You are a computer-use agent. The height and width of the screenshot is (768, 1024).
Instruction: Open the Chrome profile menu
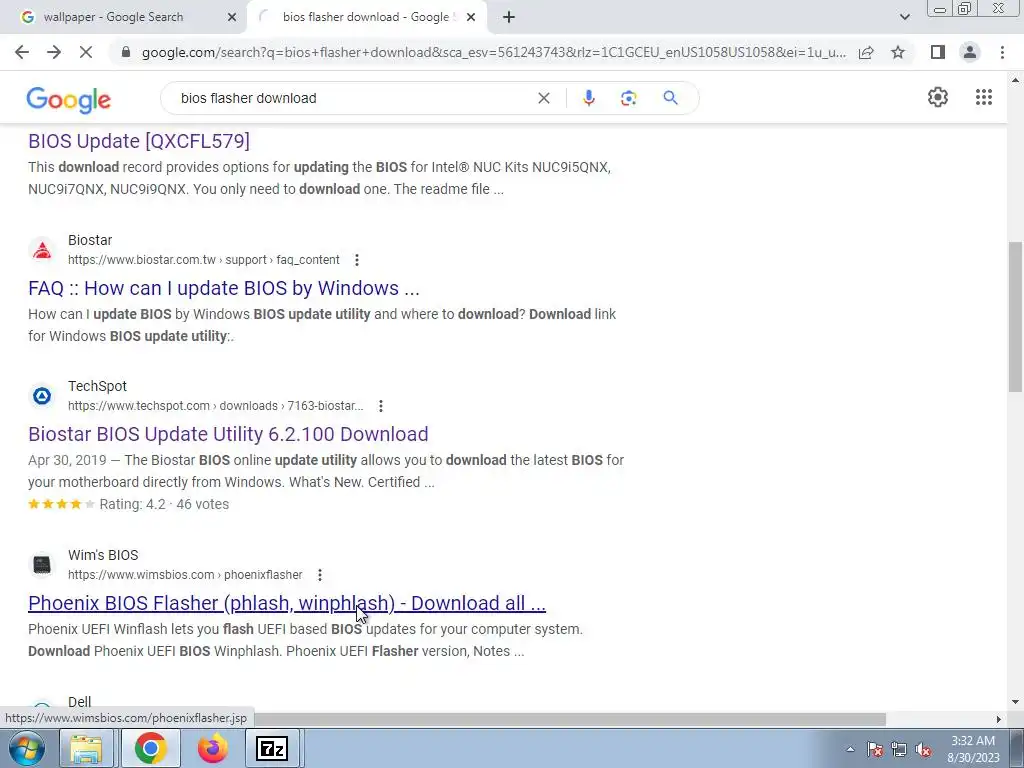pyautogui.click(x=970, y=52)
